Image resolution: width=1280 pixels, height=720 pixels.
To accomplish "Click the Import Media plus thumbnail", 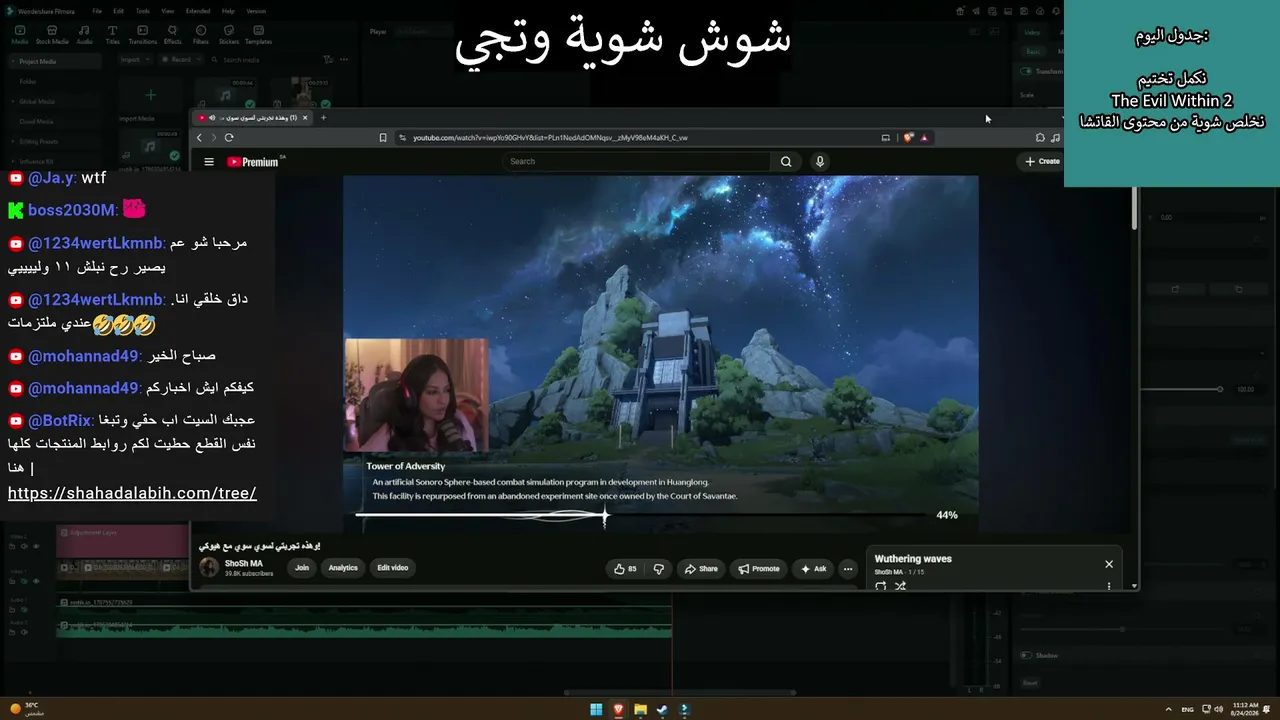I will (150, 95).
